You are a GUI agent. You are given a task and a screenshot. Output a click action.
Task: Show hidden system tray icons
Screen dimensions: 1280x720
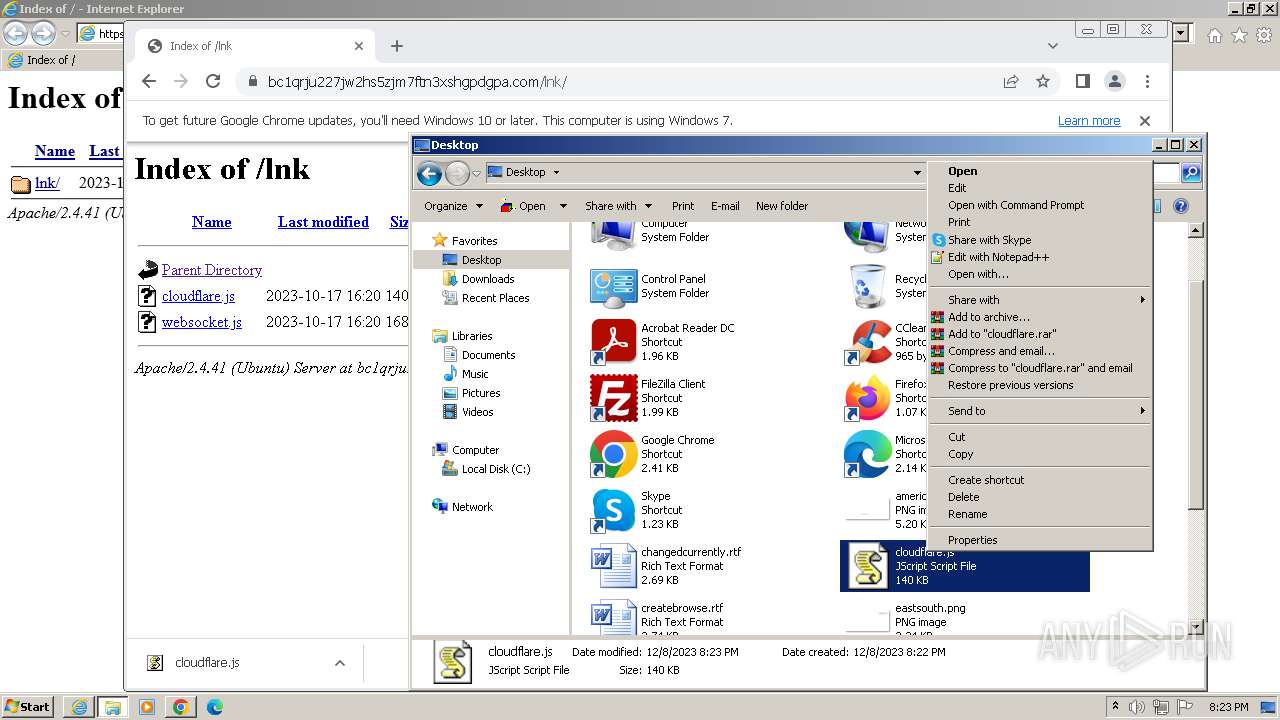1115,706
